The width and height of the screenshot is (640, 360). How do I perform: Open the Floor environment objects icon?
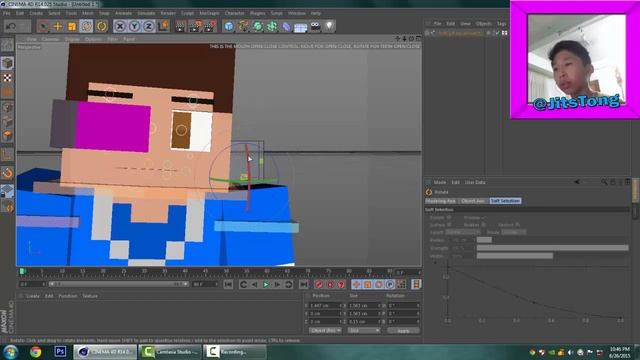click(x=300, y=26)
